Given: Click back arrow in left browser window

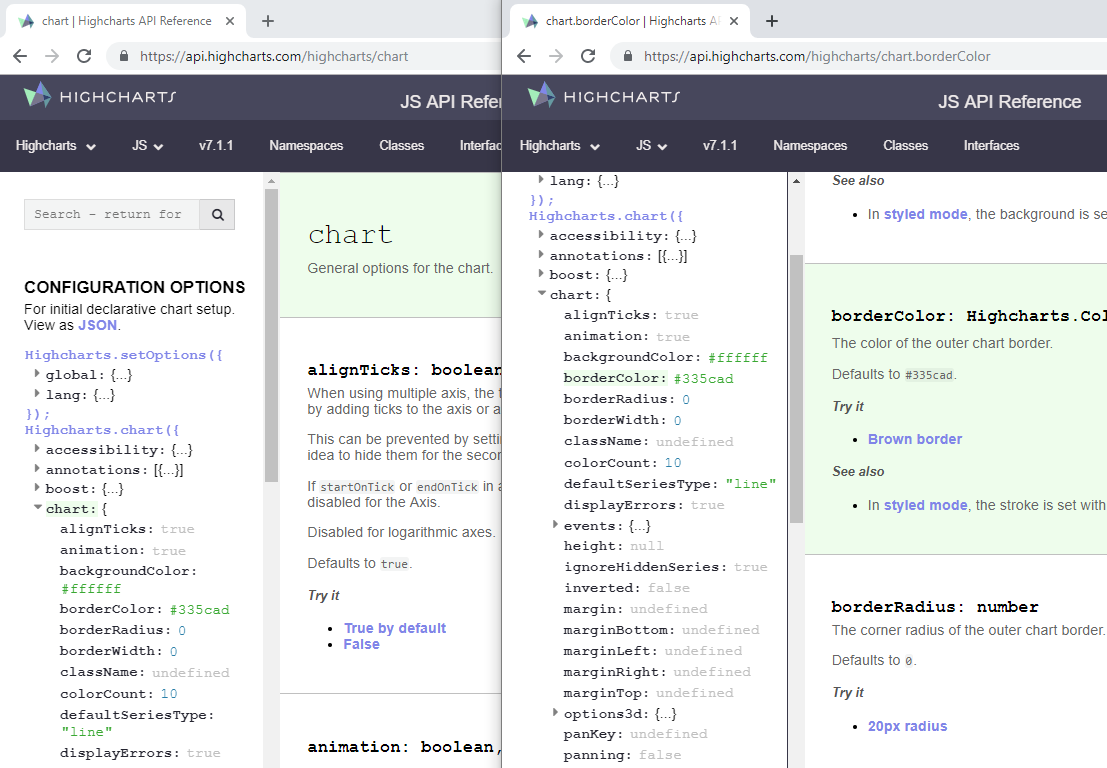Looking at the screenshot, I should pos(19,57).
